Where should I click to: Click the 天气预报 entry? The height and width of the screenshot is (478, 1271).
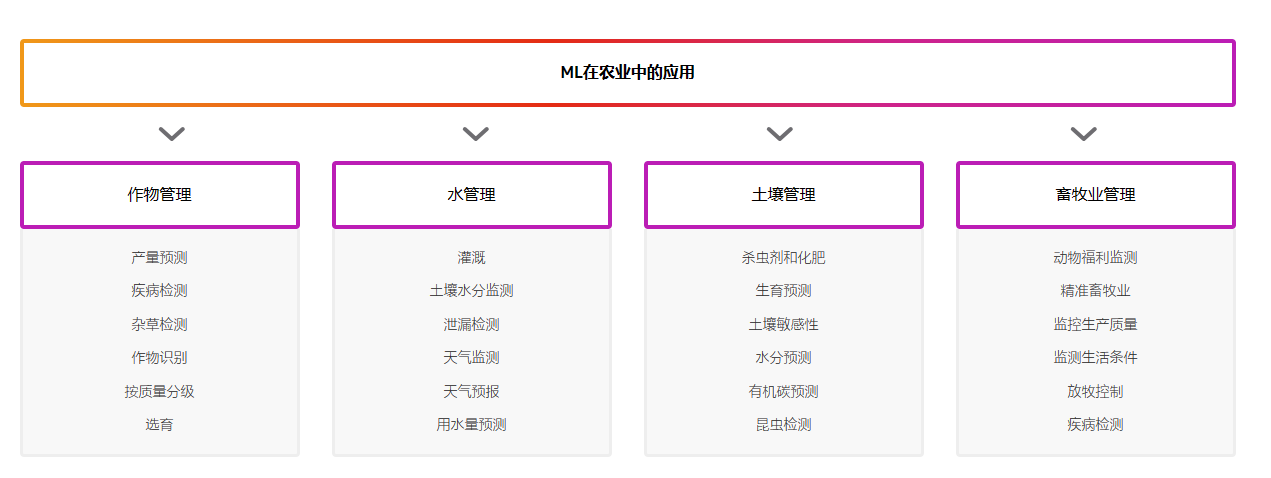pos(471,391)
